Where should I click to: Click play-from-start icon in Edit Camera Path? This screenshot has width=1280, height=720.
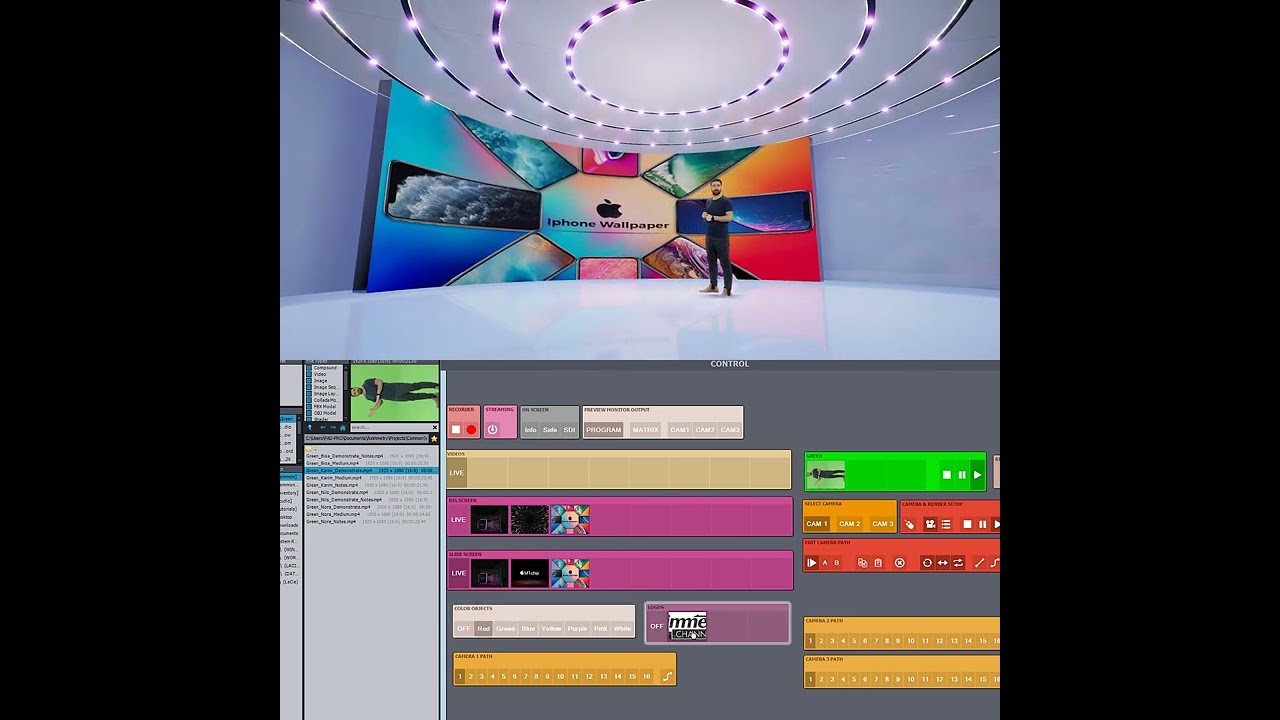tap(812, 563)
